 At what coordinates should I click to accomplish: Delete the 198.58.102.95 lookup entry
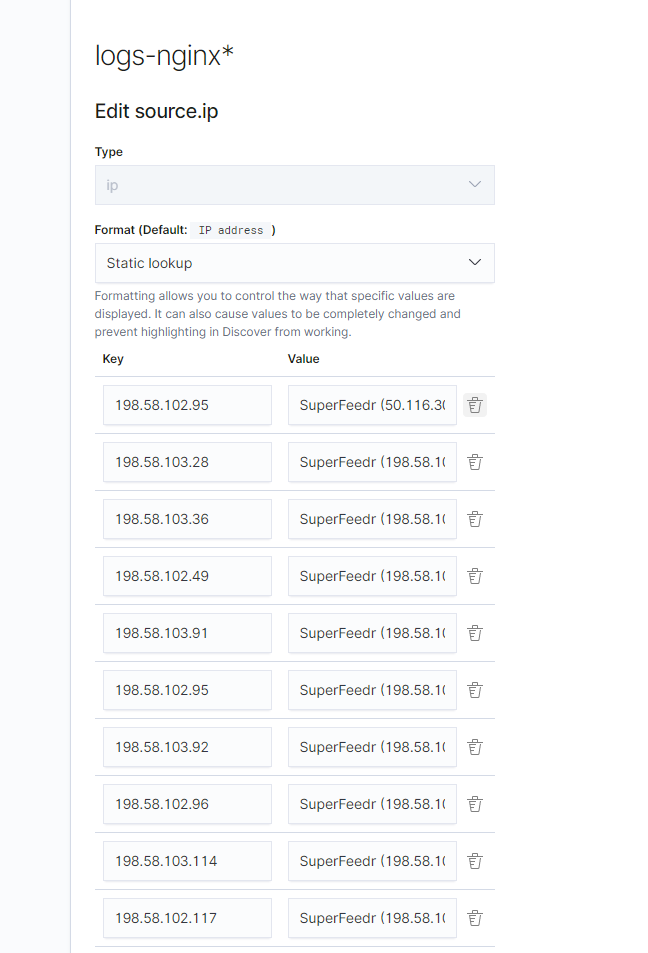click(x=475, y=405)
